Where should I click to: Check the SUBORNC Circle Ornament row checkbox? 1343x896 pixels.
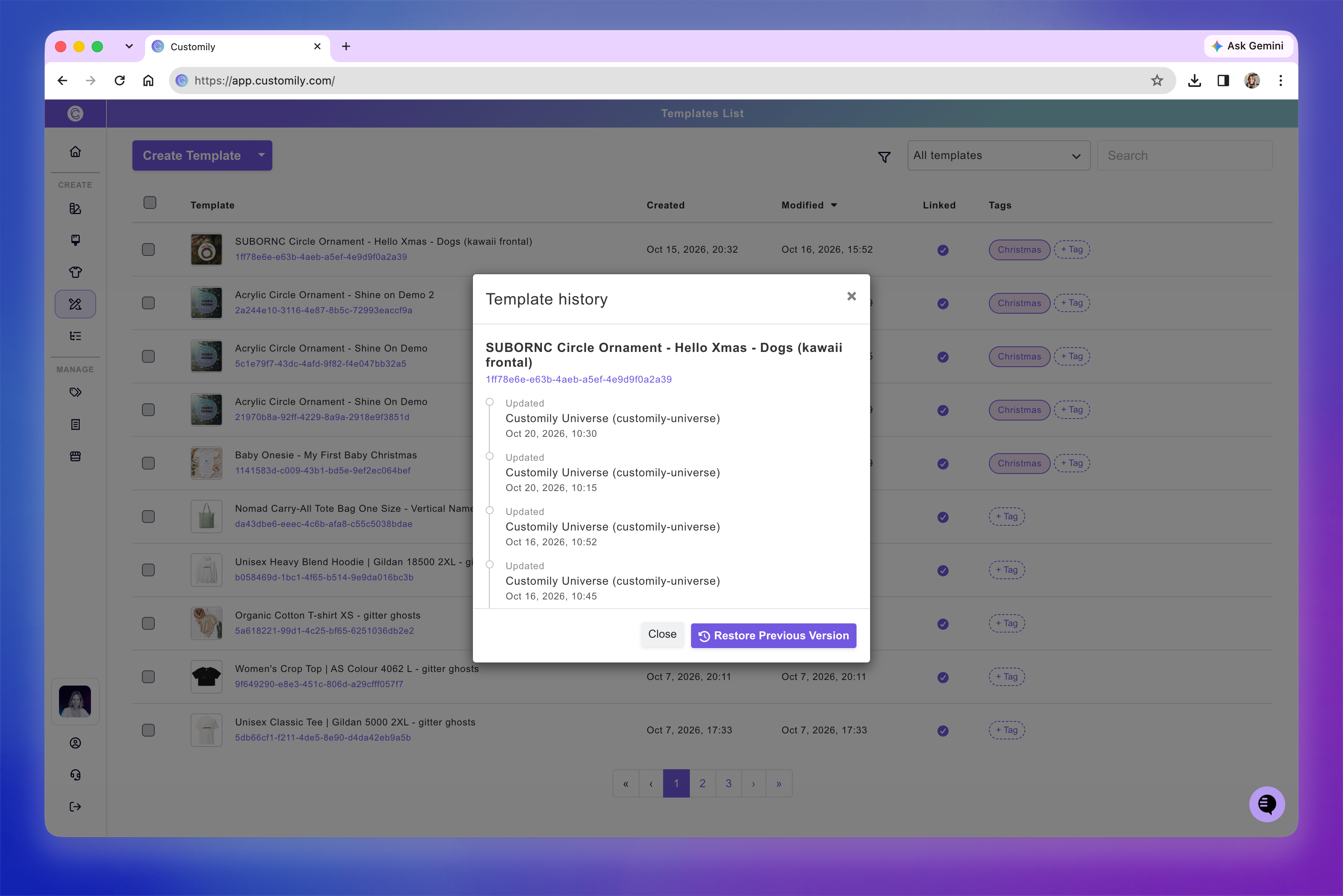[x=148, y=250]
